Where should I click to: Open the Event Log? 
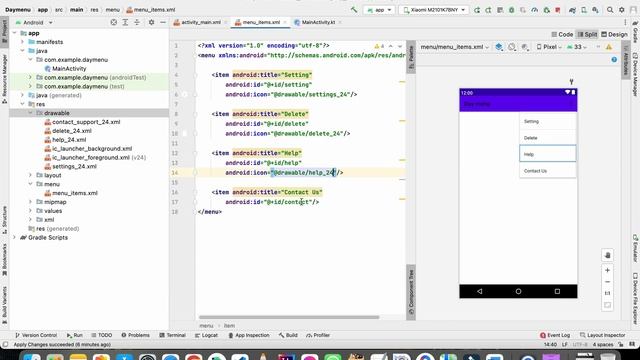coord(555,335)
